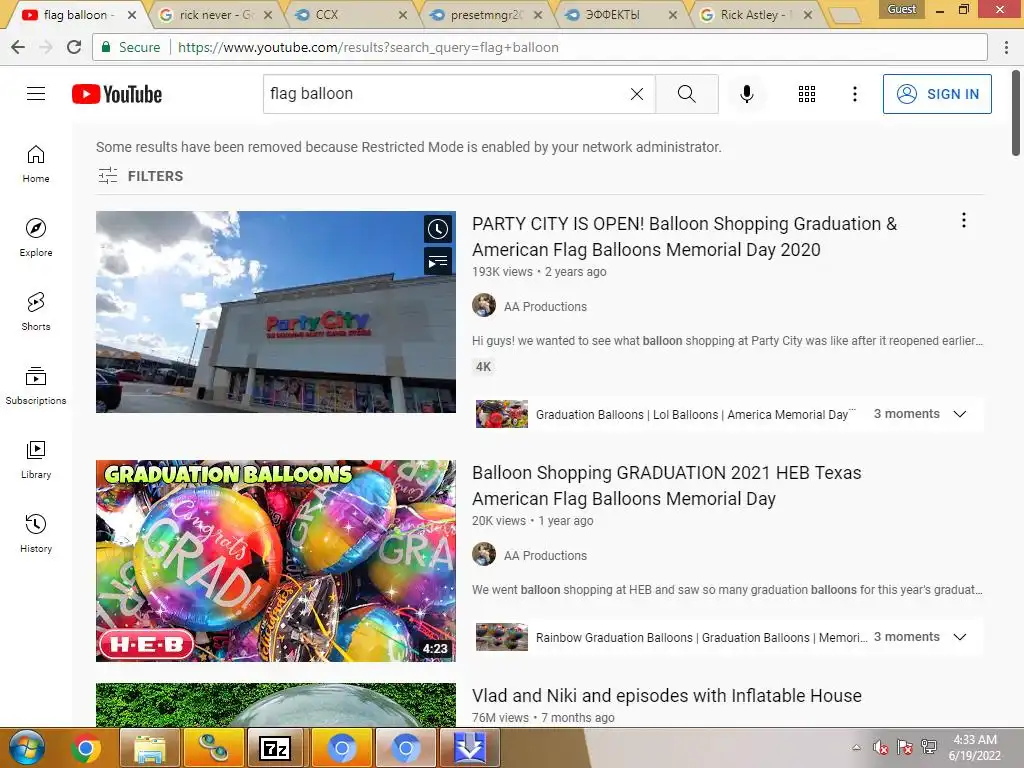The image size is (1024, 768).
Task: Show hidden system tray icons
Action: [856, 748]
